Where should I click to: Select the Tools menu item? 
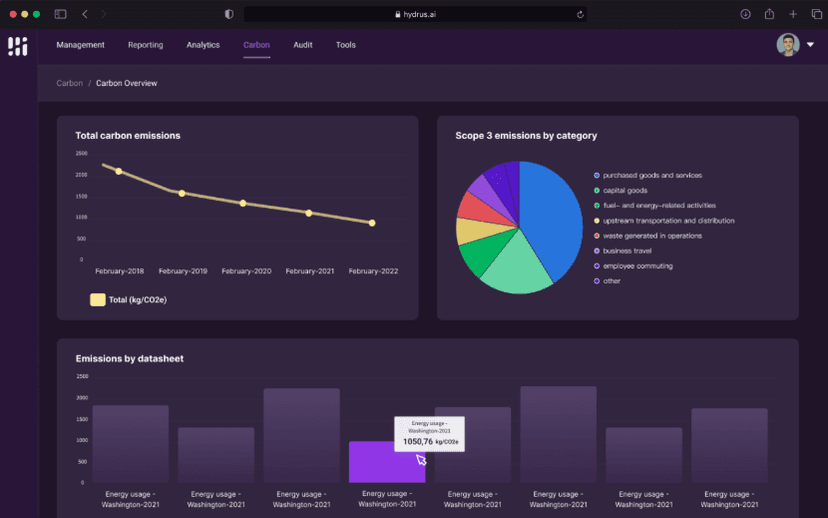[x=345, y=45]
